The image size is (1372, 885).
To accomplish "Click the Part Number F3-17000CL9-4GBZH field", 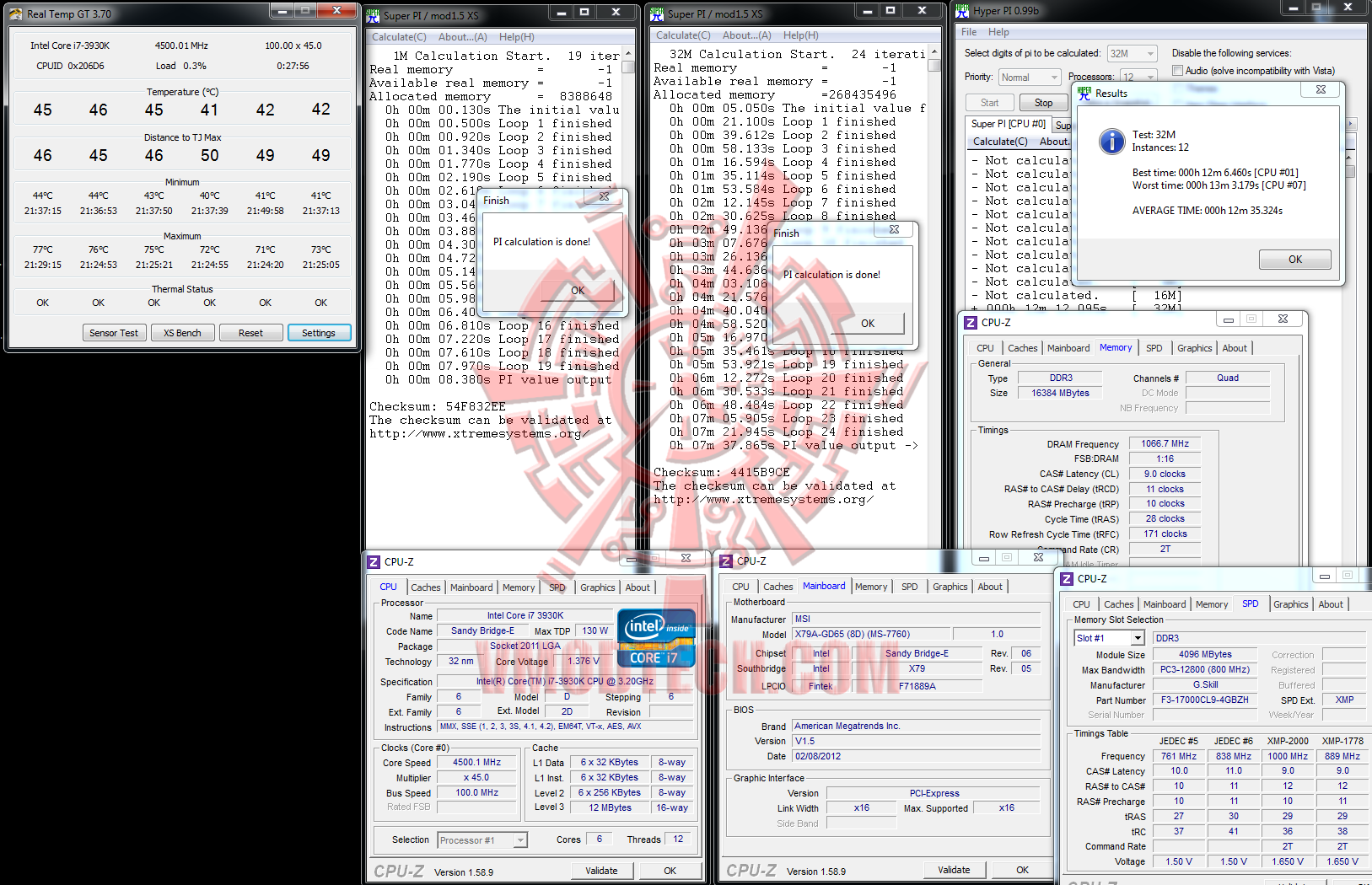I will pyautogui.click(x=1205, y=700).
